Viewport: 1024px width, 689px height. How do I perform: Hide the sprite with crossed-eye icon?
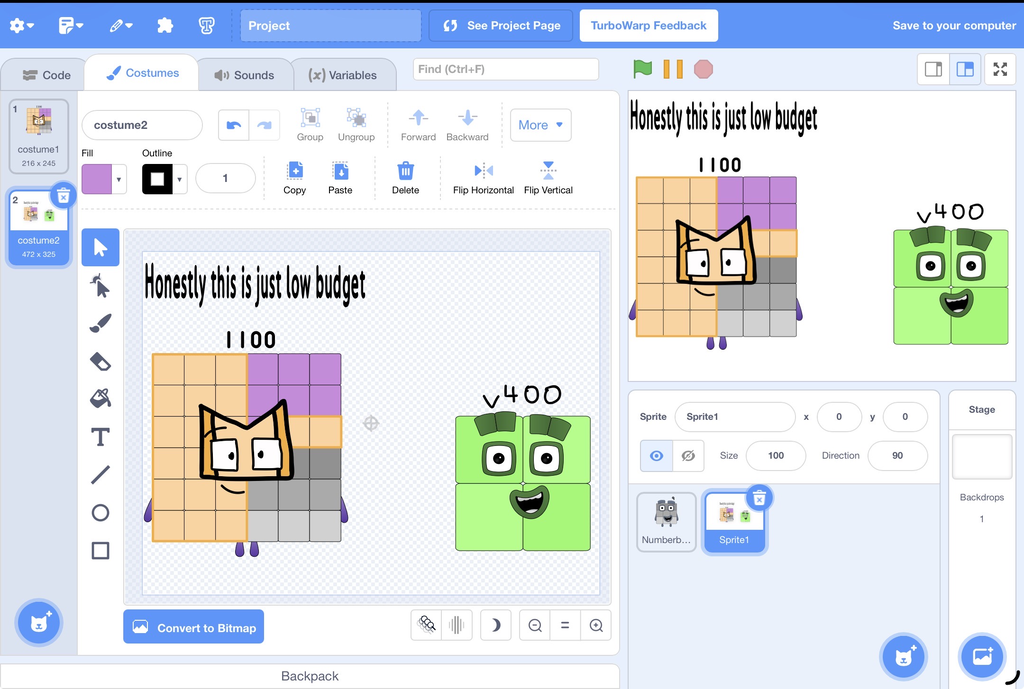(688, 456)
